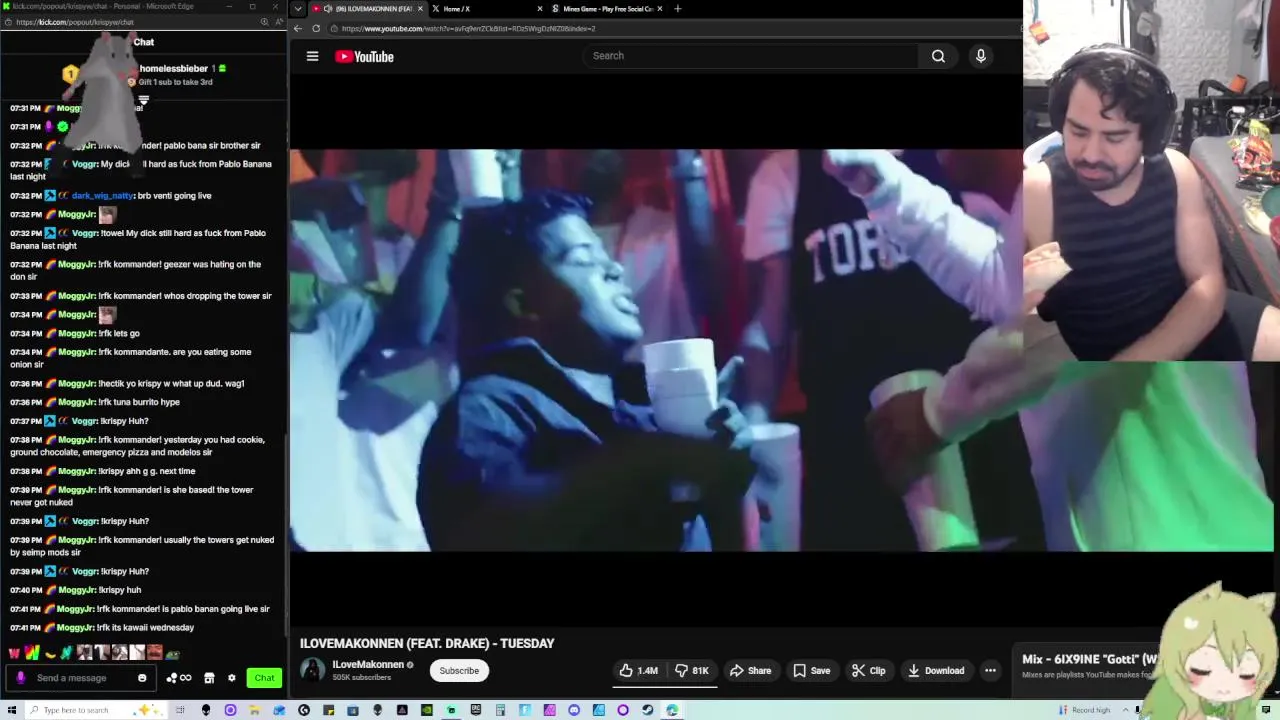Share the Tuesday video
This screenshot has height=720, width=1280.
(x=750, y=671)
